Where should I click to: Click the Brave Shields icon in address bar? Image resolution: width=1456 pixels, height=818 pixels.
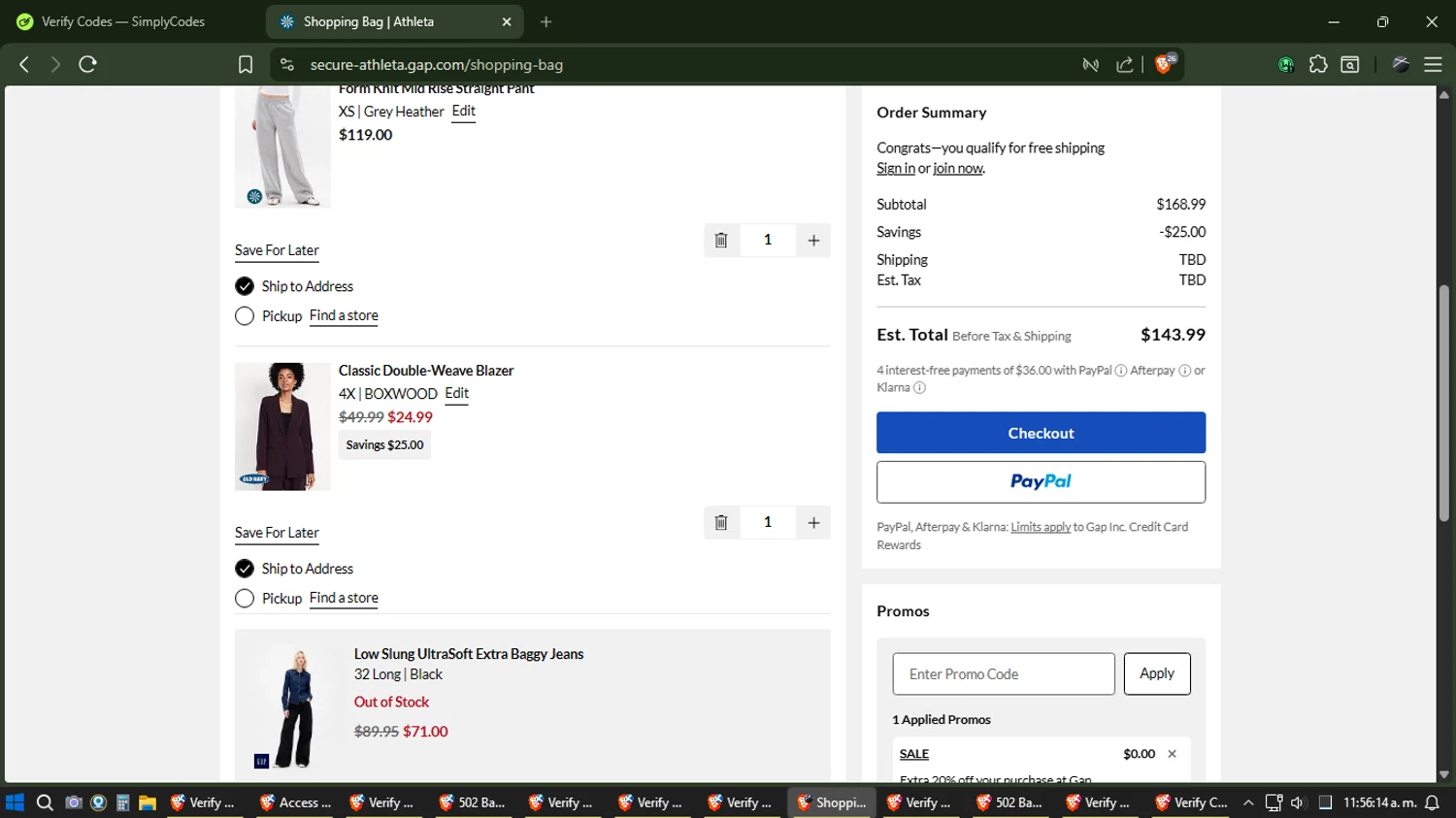point(1164,64)
